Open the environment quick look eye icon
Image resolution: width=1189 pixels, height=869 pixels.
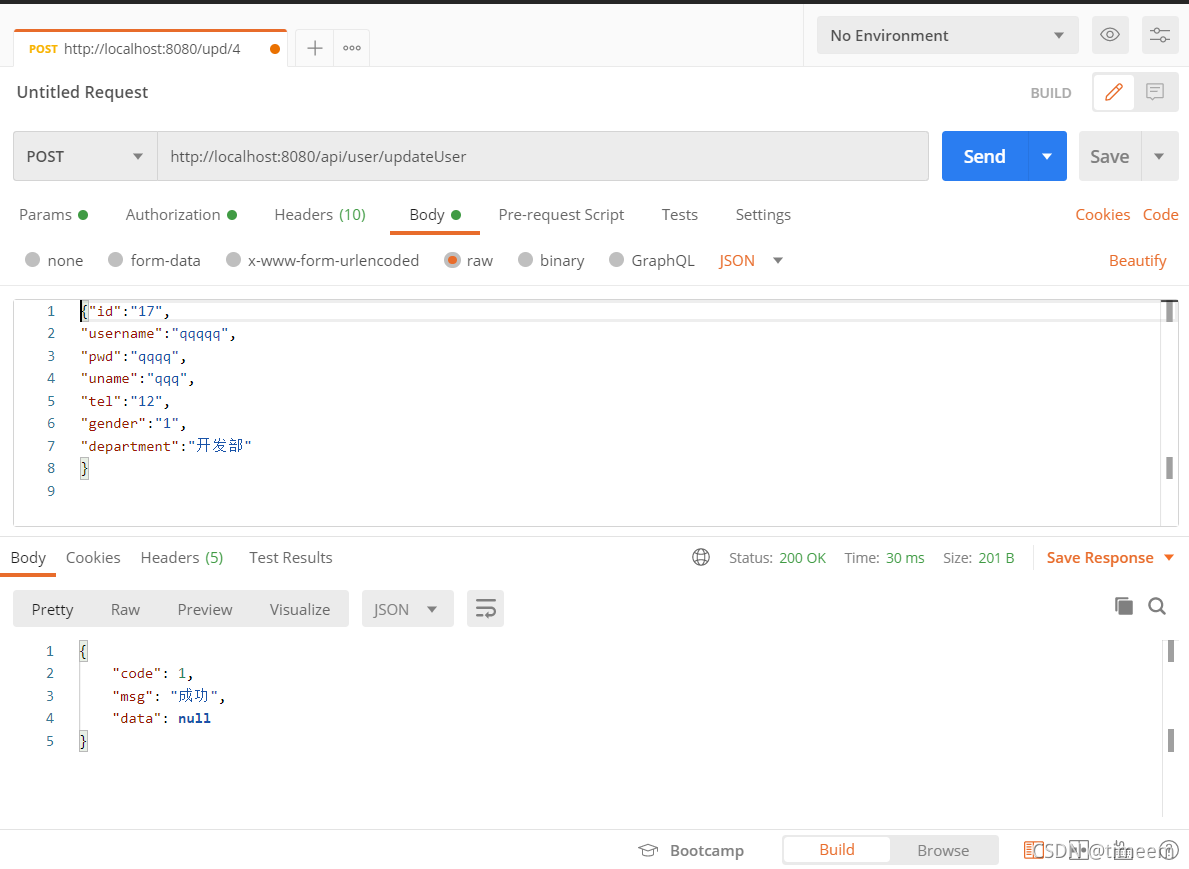point(1110,35)
